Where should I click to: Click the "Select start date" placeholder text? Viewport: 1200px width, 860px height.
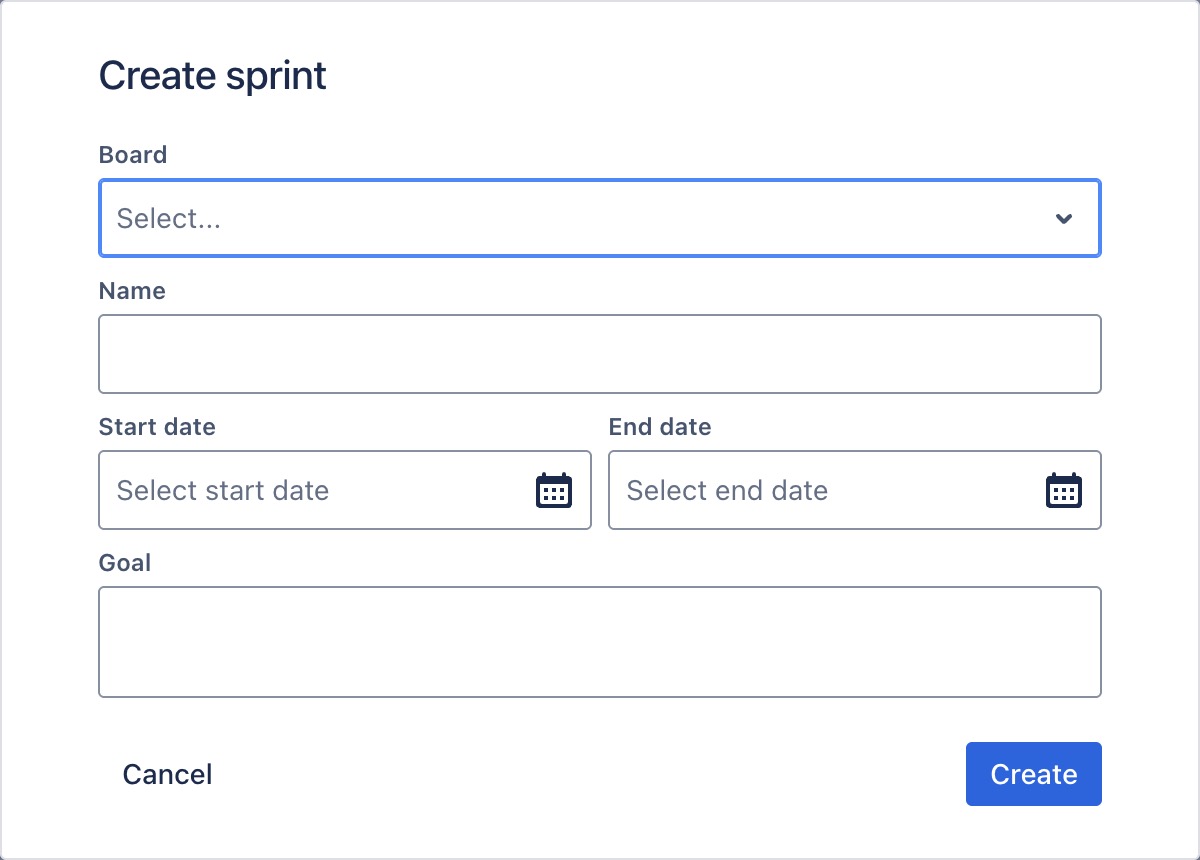point(223,490)
